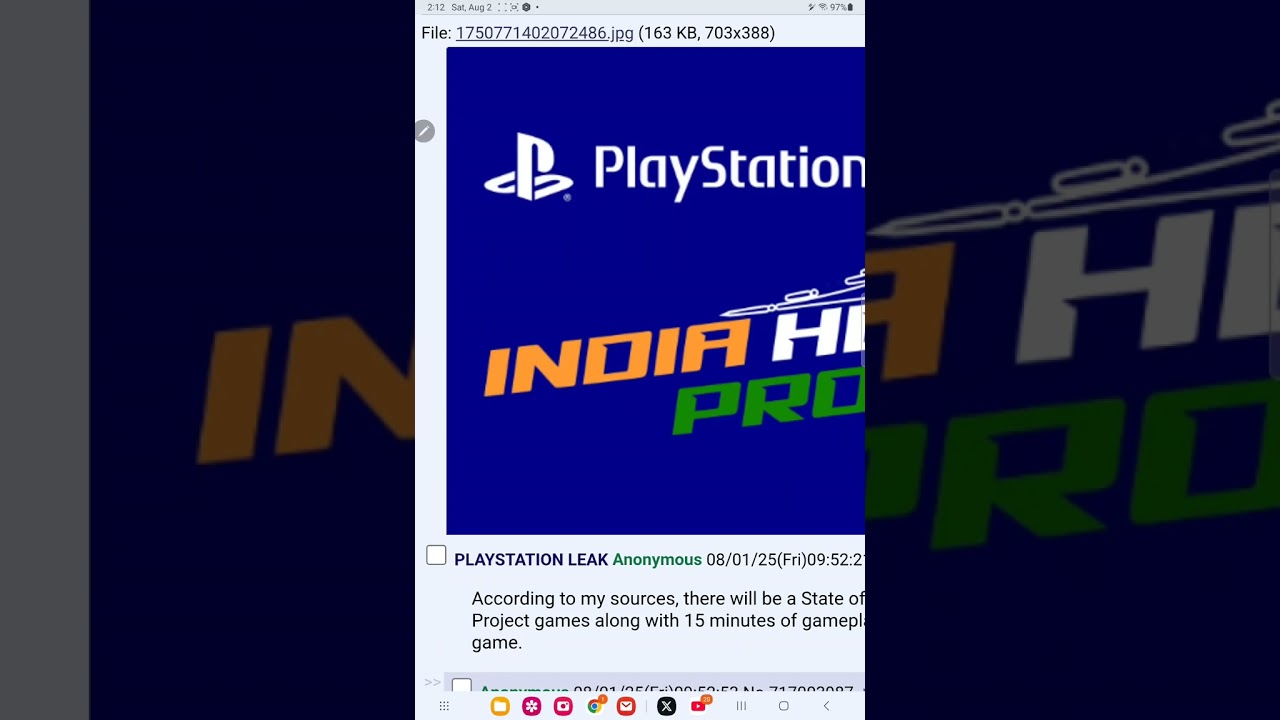Open the 1750771402072486.jpg file link
The height and width of the screenshot is (720, 1280).
coord(544,33)
